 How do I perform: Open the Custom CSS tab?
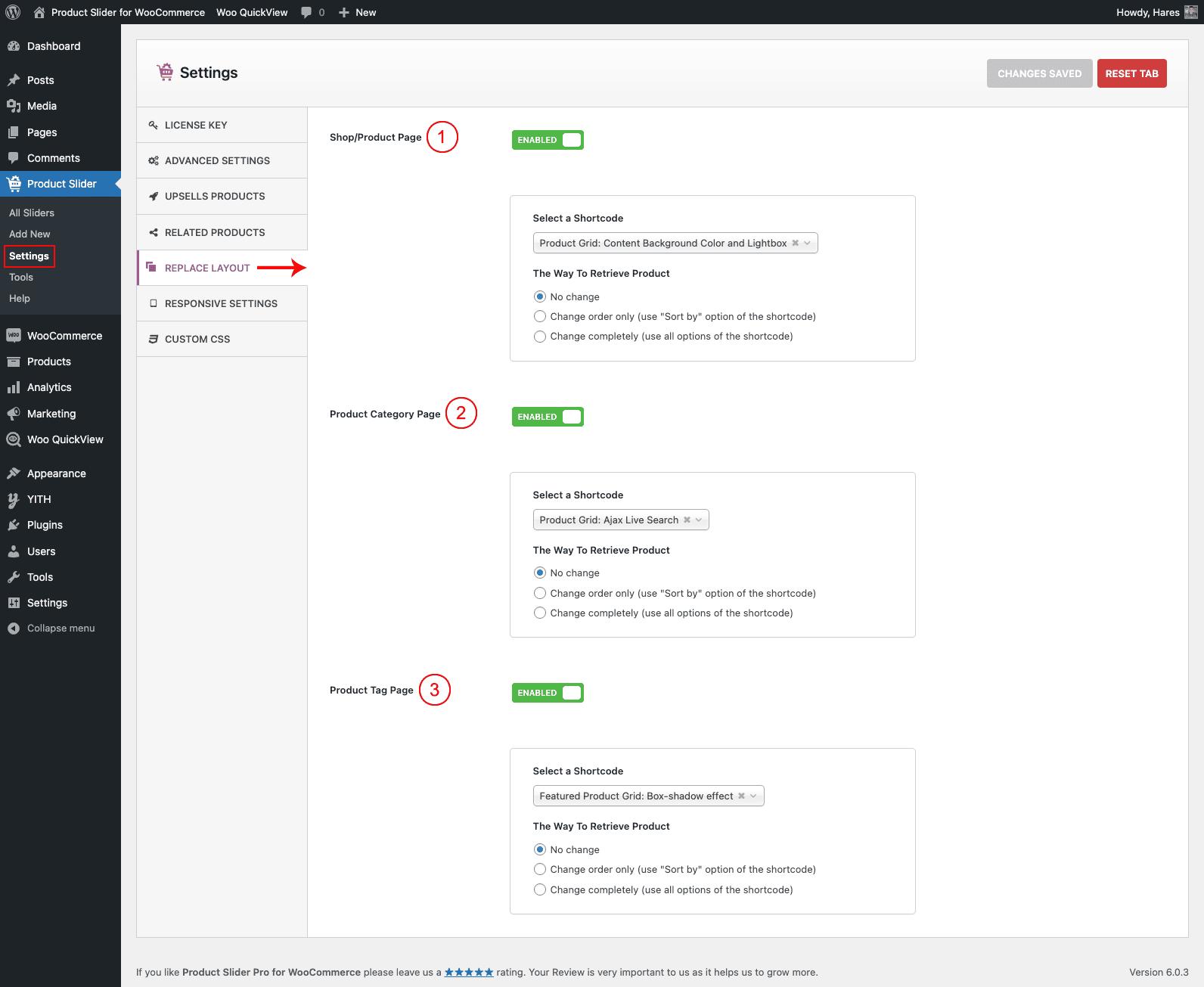[x=197, y=339]
